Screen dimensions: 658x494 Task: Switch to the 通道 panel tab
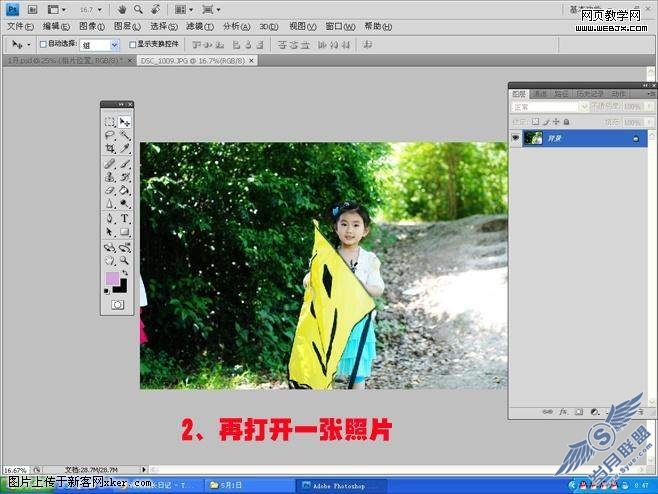click(x=540, y=94)
